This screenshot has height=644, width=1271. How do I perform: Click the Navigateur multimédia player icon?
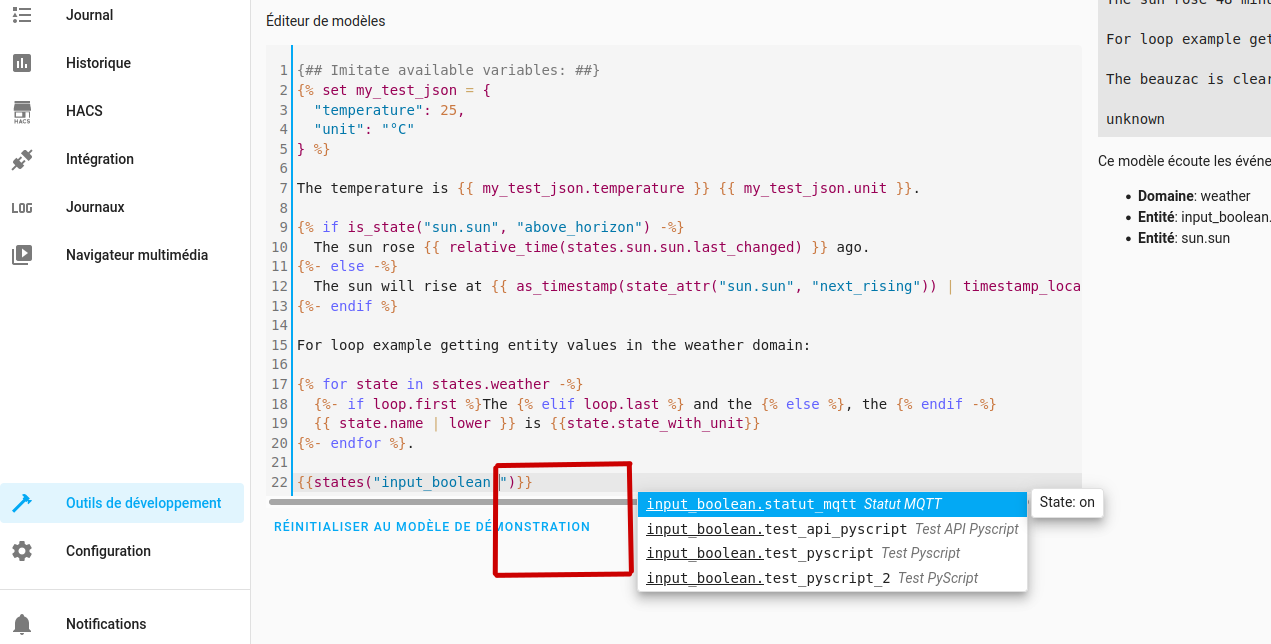(x=22, y=255)
